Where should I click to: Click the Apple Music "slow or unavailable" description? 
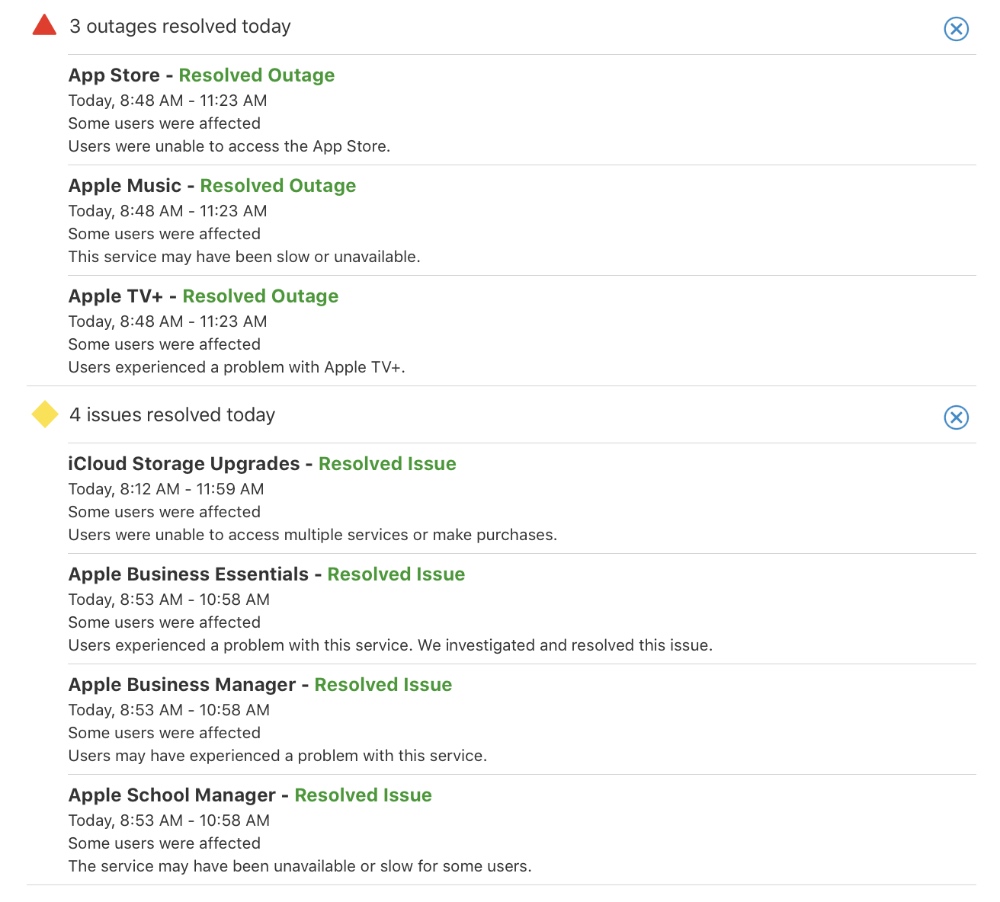tap(244, 257)
